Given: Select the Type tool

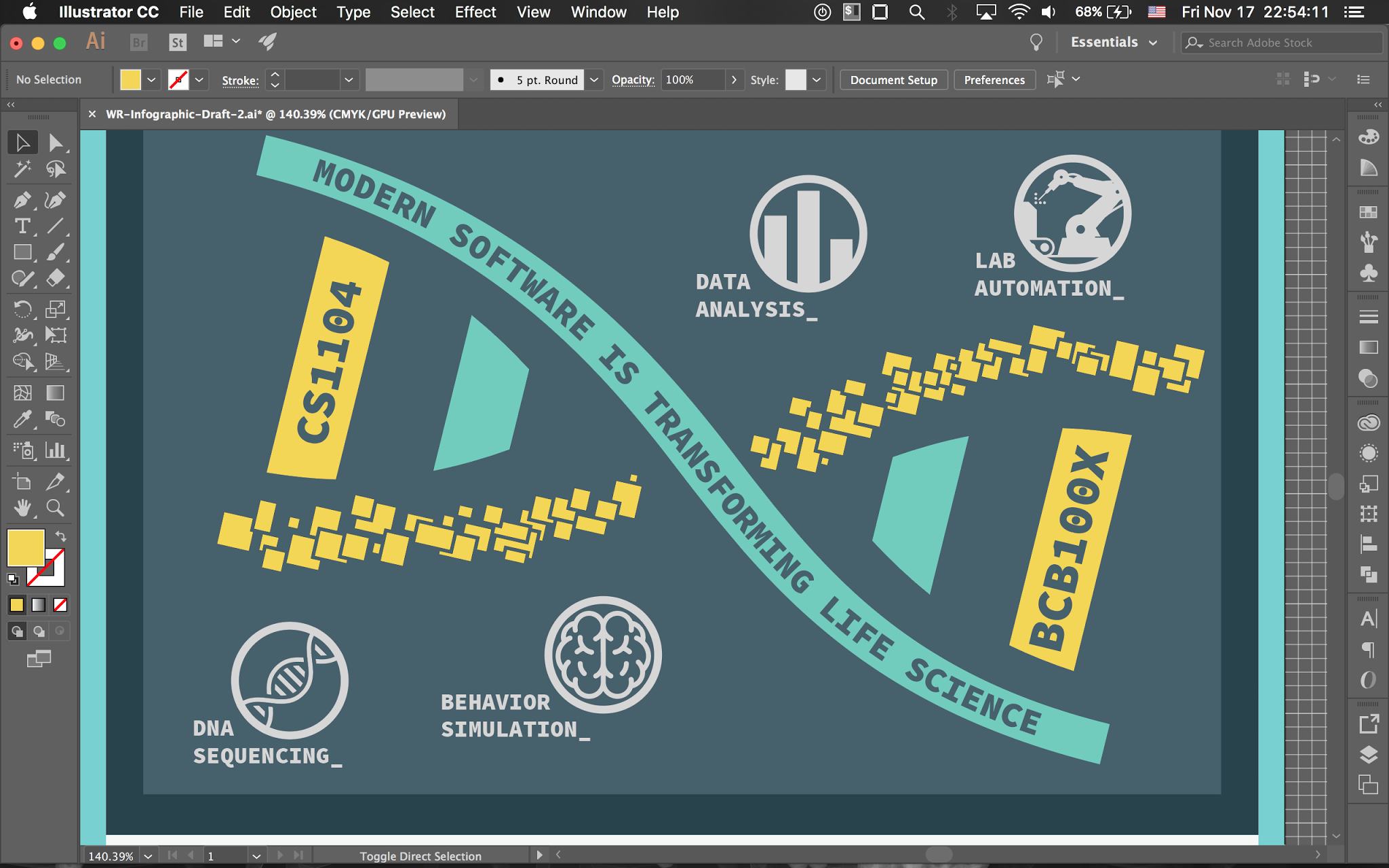Looking at the screenshot, I should coord(22,226).
